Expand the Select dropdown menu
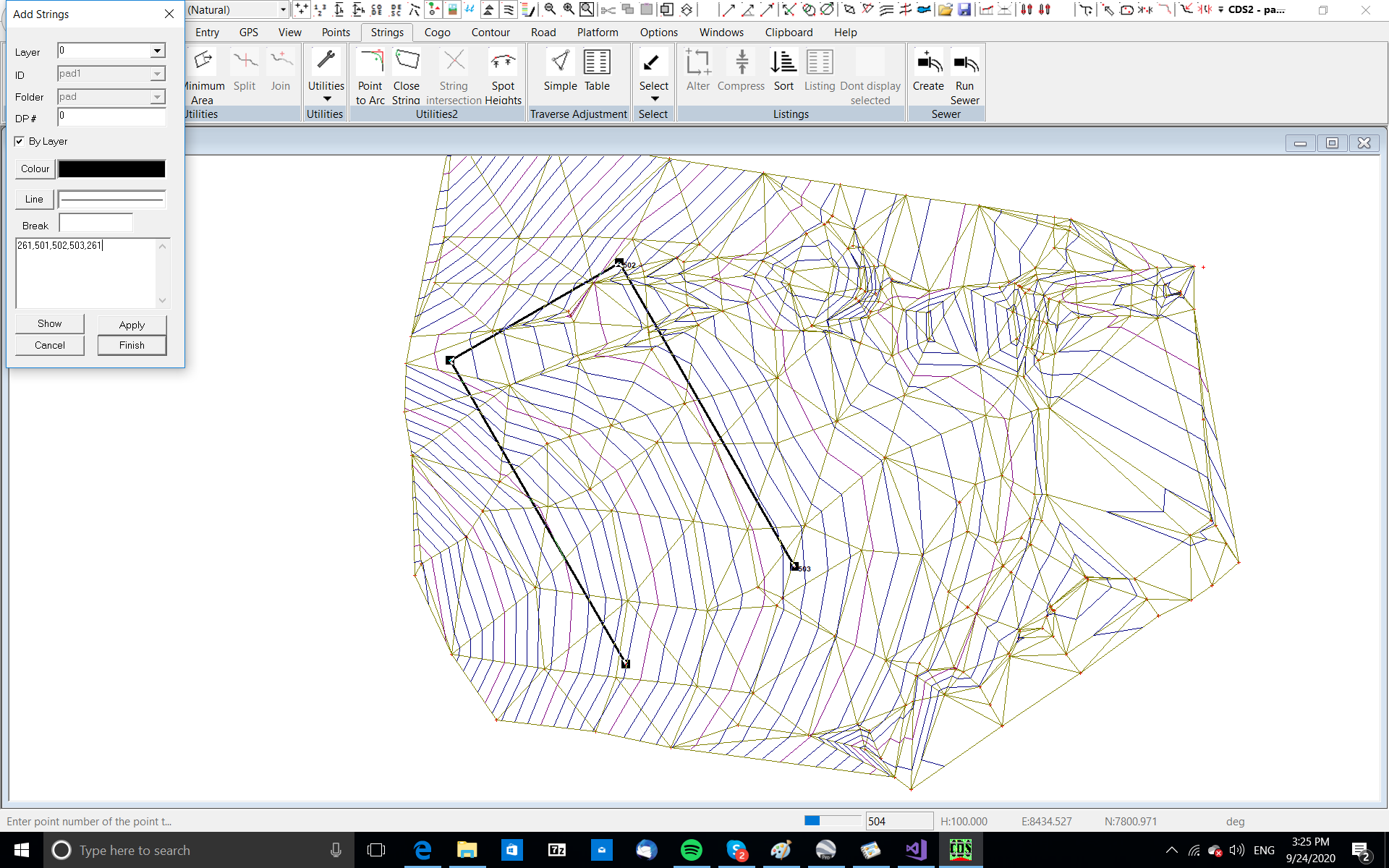Image resolution: width=1389 pixels, height=868 pixels. point(654,99)
